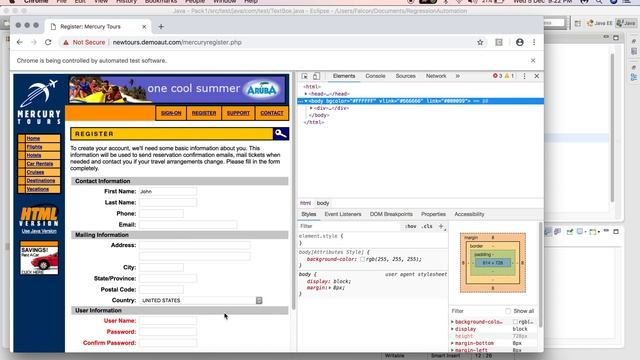Open the Java EE perspective in Eclipse
The image size is (640, 360).
point(600,23)
